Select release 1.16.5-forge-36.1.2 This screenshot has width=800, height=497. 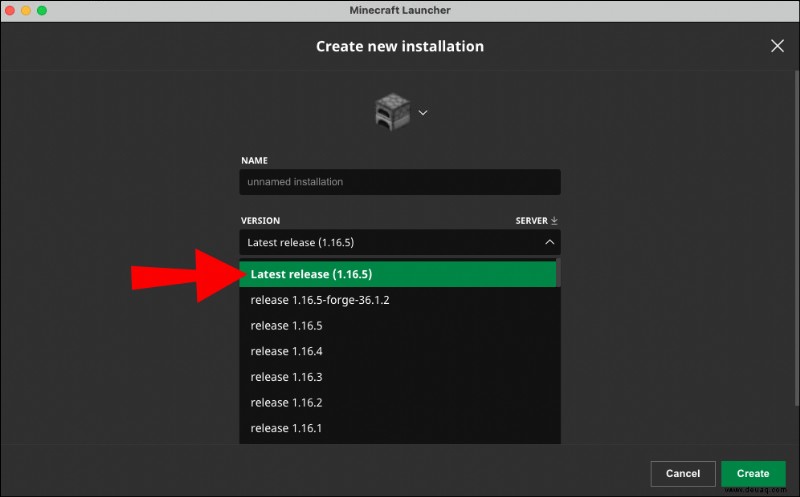point(397,300)
